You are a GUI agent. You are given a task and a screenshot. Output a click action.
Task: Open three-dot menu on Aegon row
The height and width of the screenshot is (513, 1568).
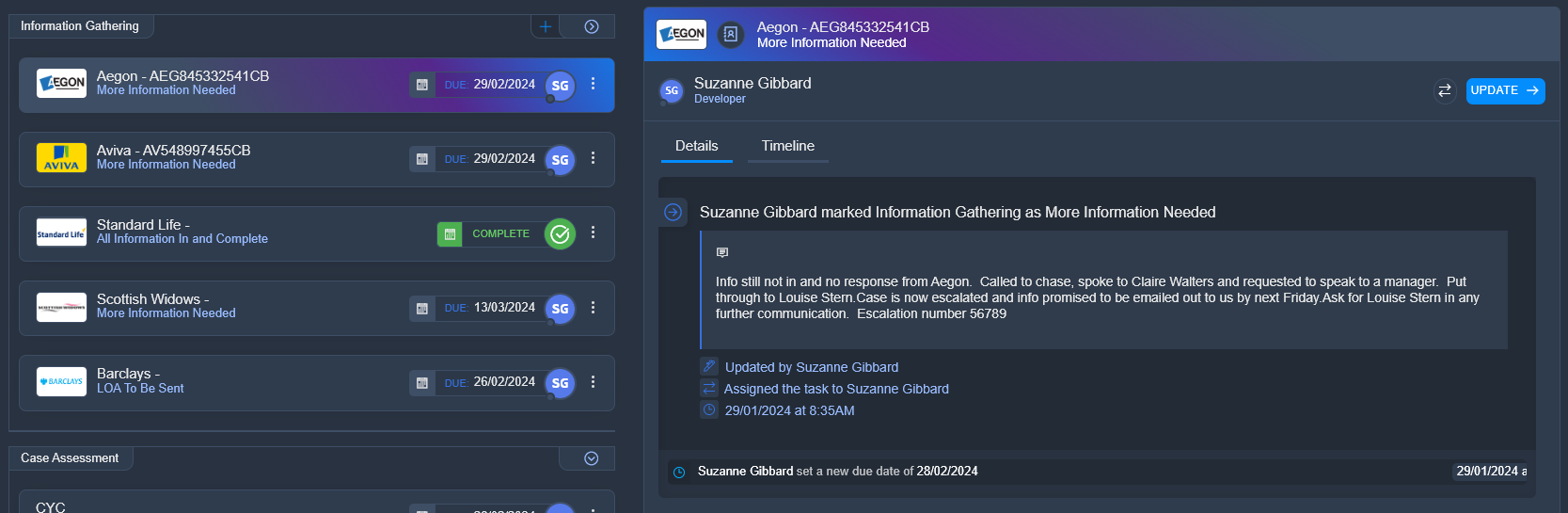[x=593, y=84]
